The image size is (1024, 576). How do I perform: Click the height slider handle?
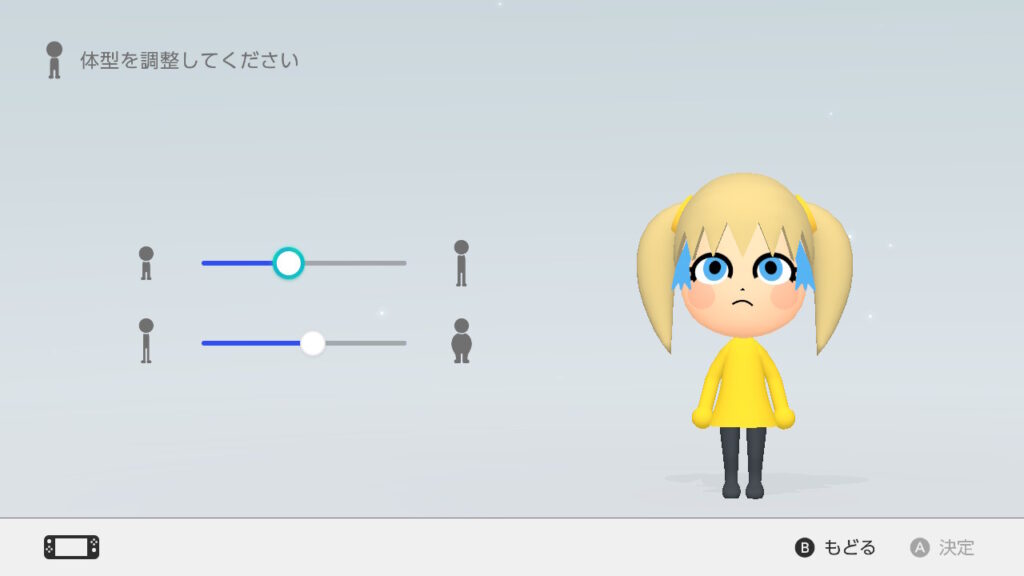(288, 263)
